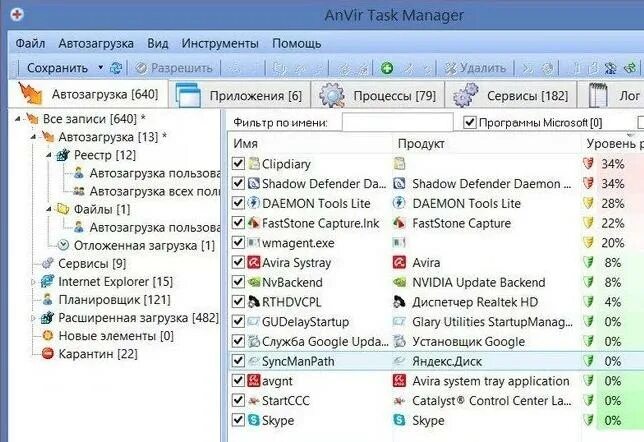Open the Сохранить dropdown arrow
The image size is (644, 442).
coord(101,68)
